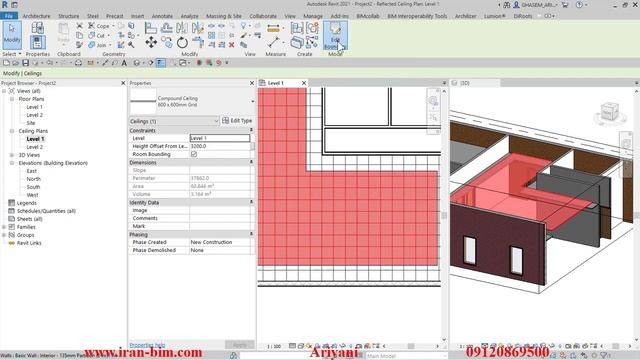
Task: Click the Type Properties ribbon icon
Action: (38, 28)
